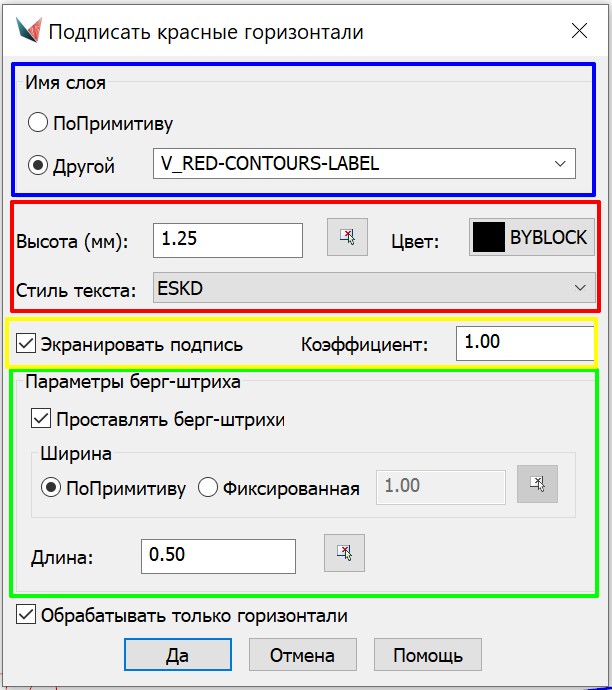Click the pick-length icon next to Длина
The width and height of the screenshot is (612, 690).
click(x=344, y=552)
